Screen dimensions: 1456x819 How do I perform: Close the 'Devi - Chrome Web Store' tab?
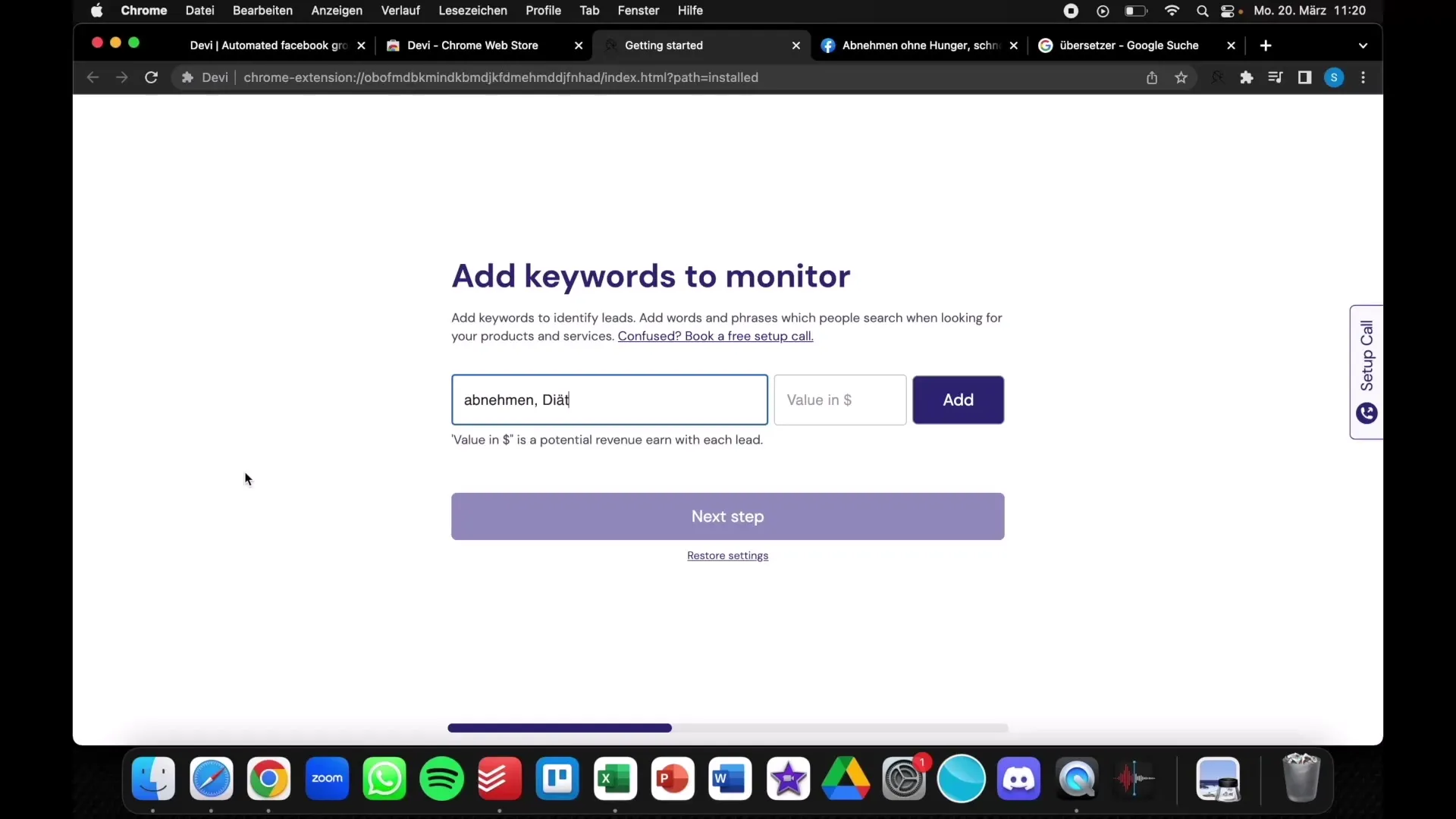579,45
